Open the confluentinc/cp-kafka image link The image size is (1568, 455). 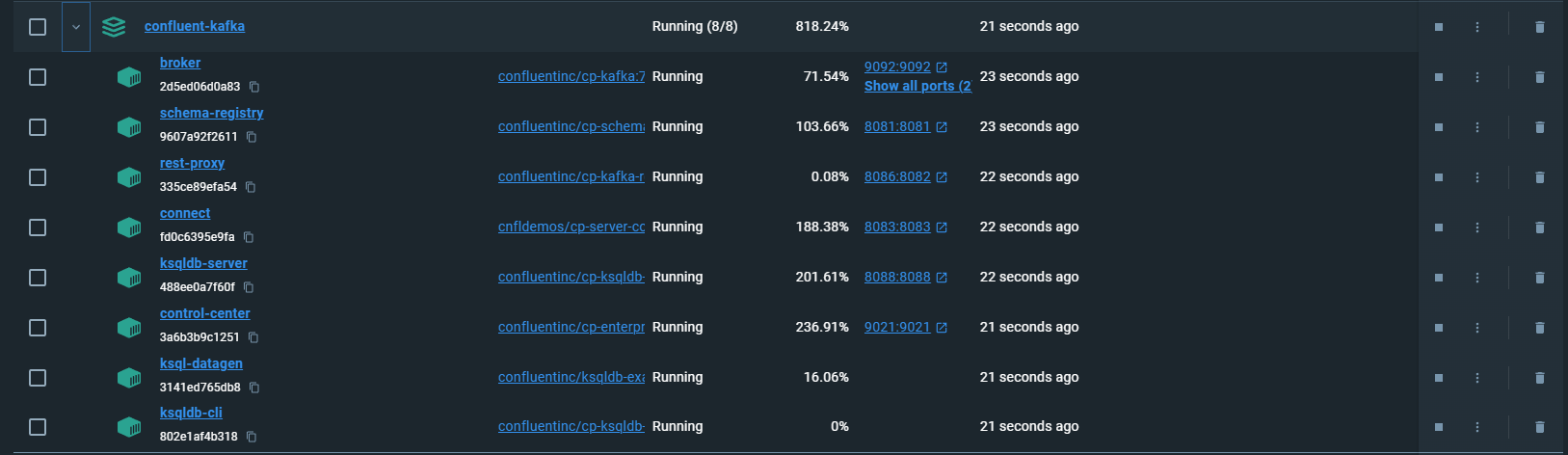tap(571, 76)
